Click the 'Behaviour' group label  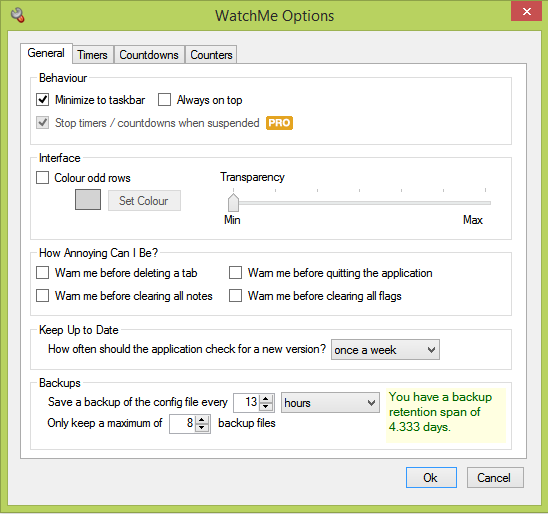pyautogui.click(x=63, y=78)
